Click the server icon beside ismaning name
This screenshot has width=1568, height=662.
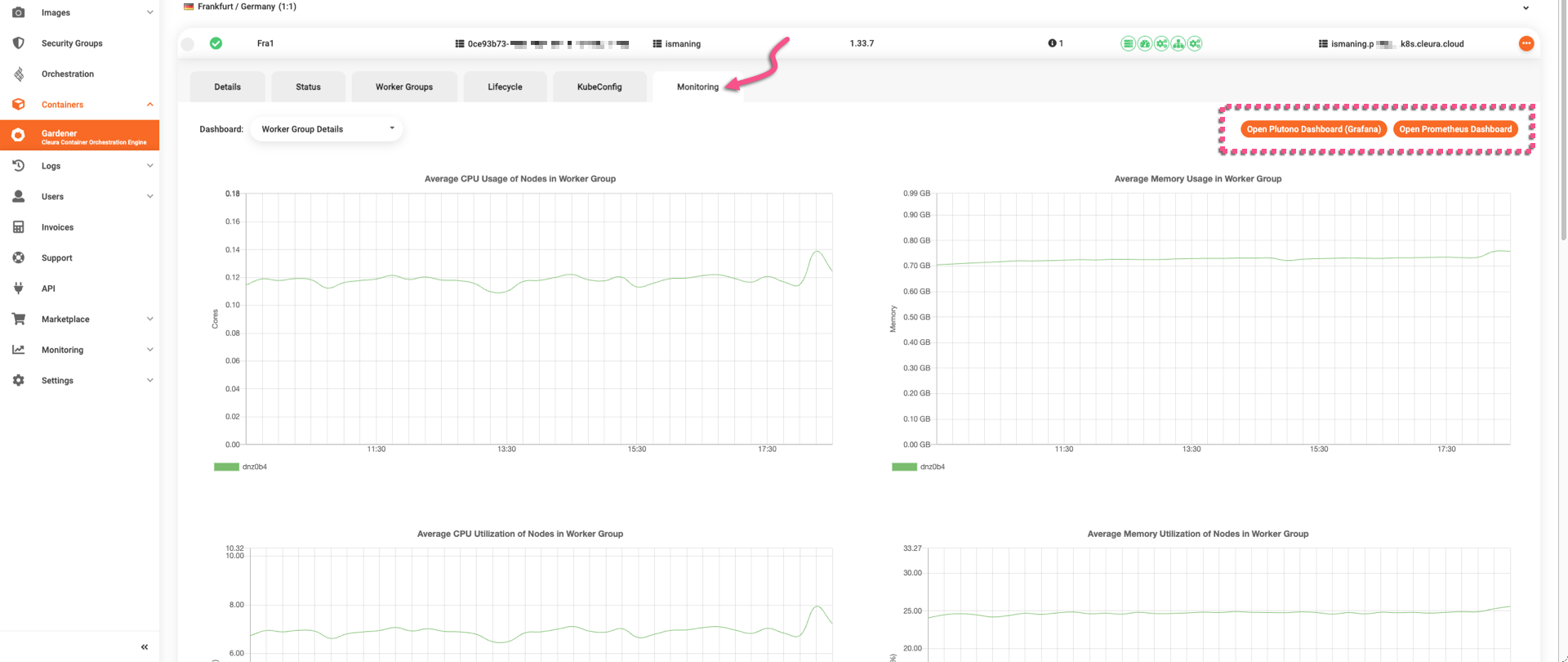pyautogui.click(x=657, y=43)
